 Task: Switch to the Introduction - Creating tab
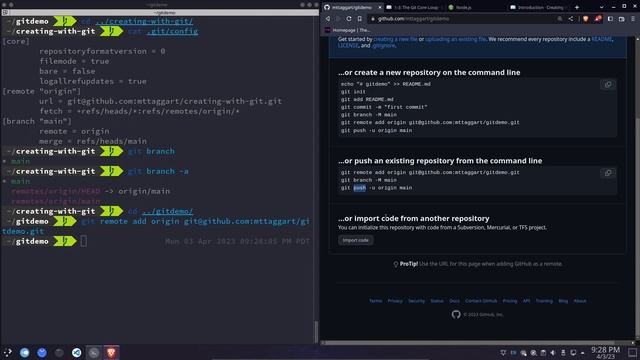coord(538,7)
